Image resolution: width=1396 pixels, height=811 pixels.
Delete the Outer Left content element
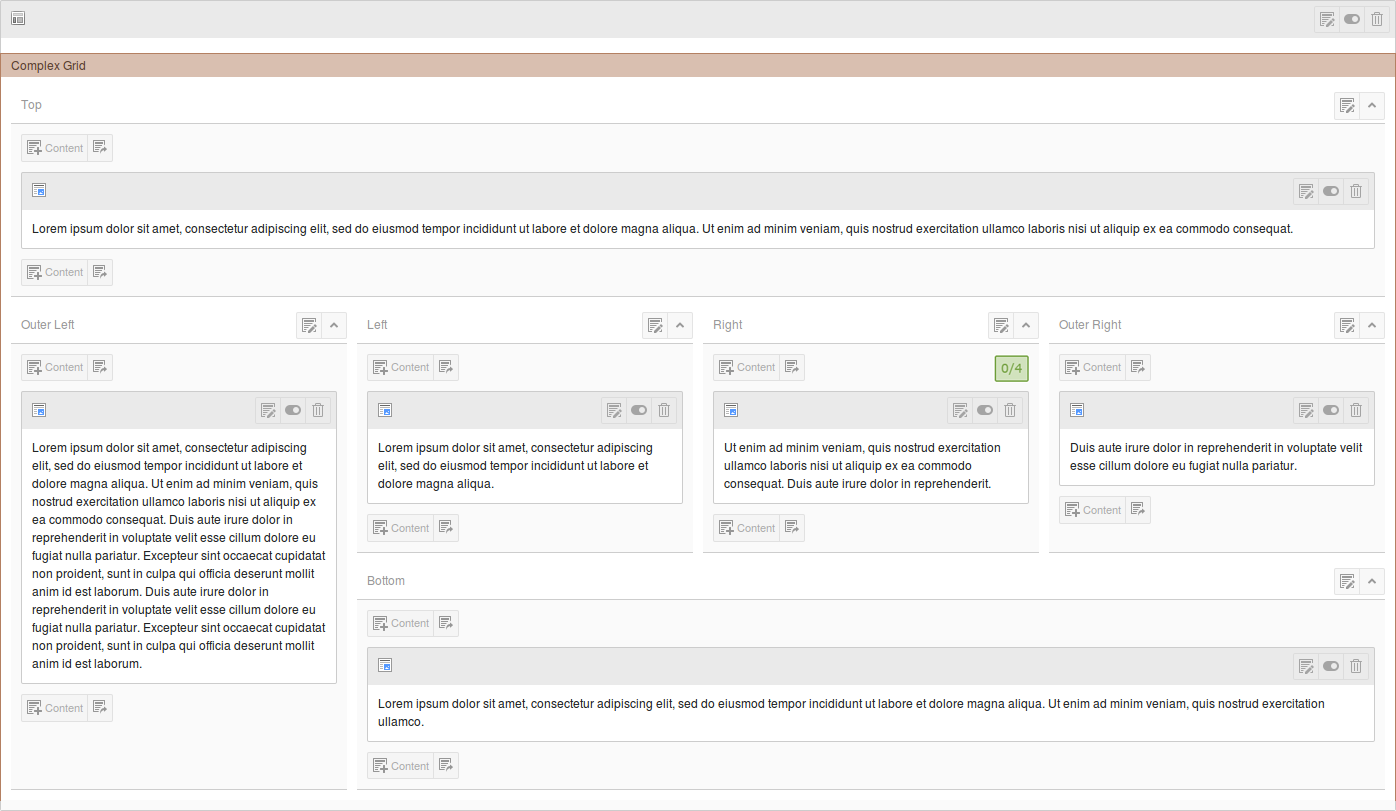pyautogui.click(x=318, y=410)
